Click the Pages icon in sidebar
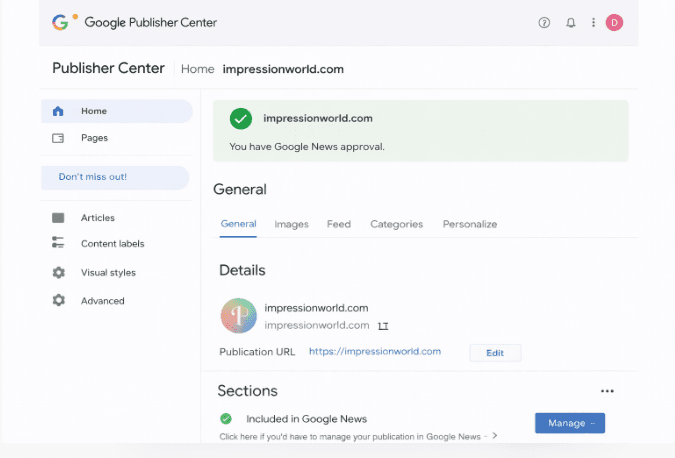The height and width of the screenshot is (458, 675). (58, 138)
